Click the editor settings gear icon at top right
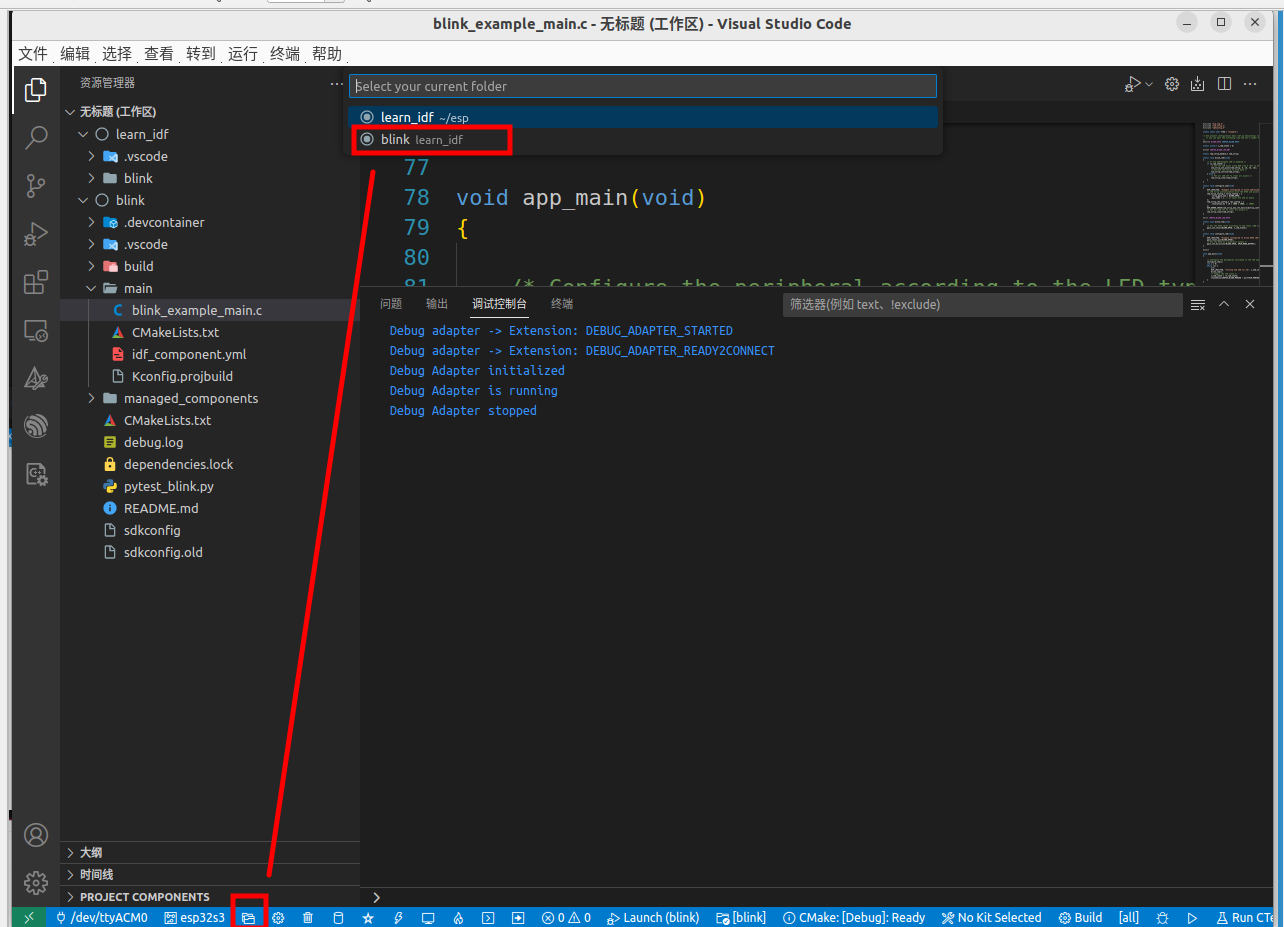1284x927 pixels. (x=1172, y=85)
